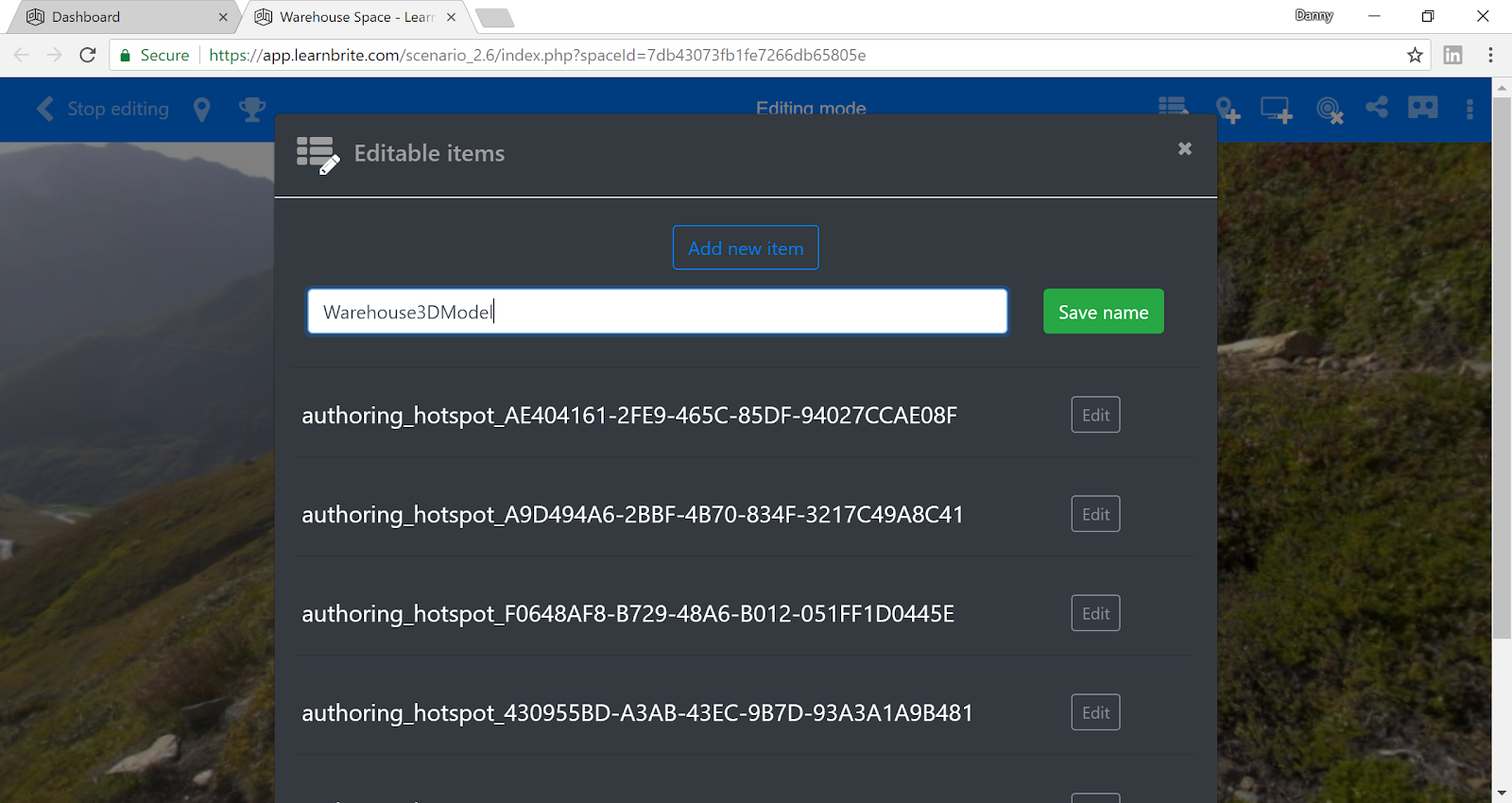Click the text authoring_hotspot_430955BD-A3AB-43EC-9B7D-93A3A1A9B481
The width and height of the screenshot is (1512, 803).
pos(637,713)
